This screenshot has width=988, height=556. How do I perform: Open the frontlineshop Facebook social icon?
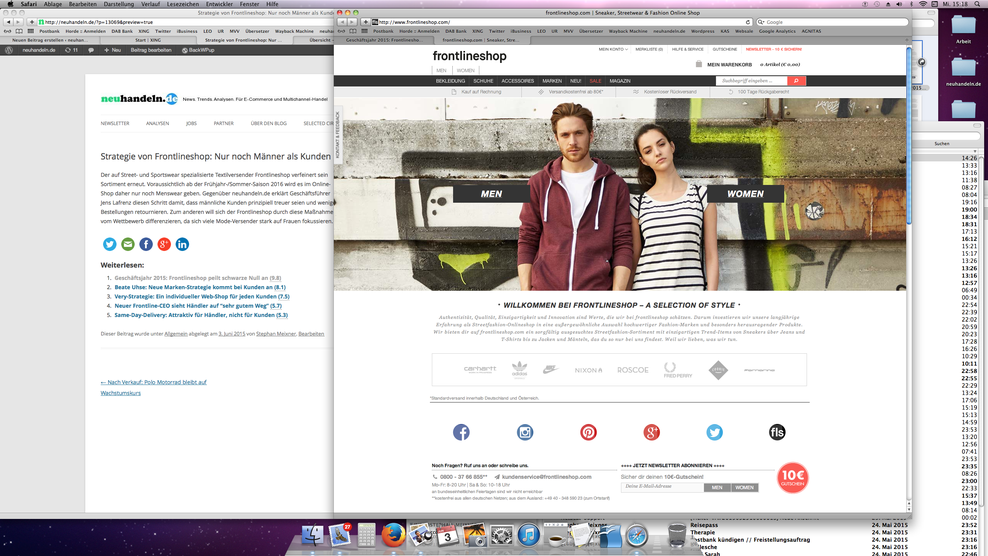[x=461, y=432]
